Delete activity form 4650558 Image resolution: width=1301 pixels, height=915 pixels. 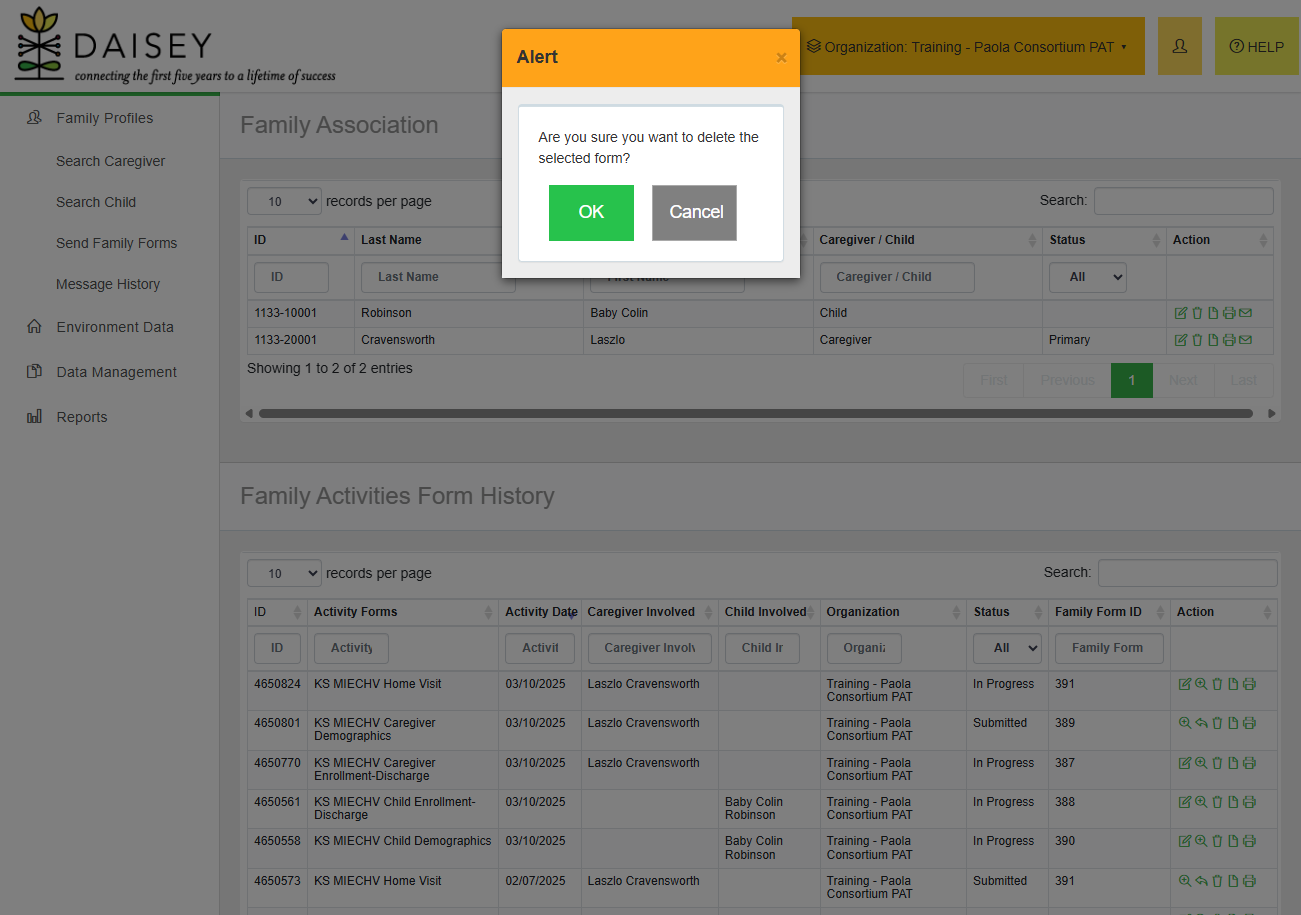pyautogui.click(x=1217, y=841)
